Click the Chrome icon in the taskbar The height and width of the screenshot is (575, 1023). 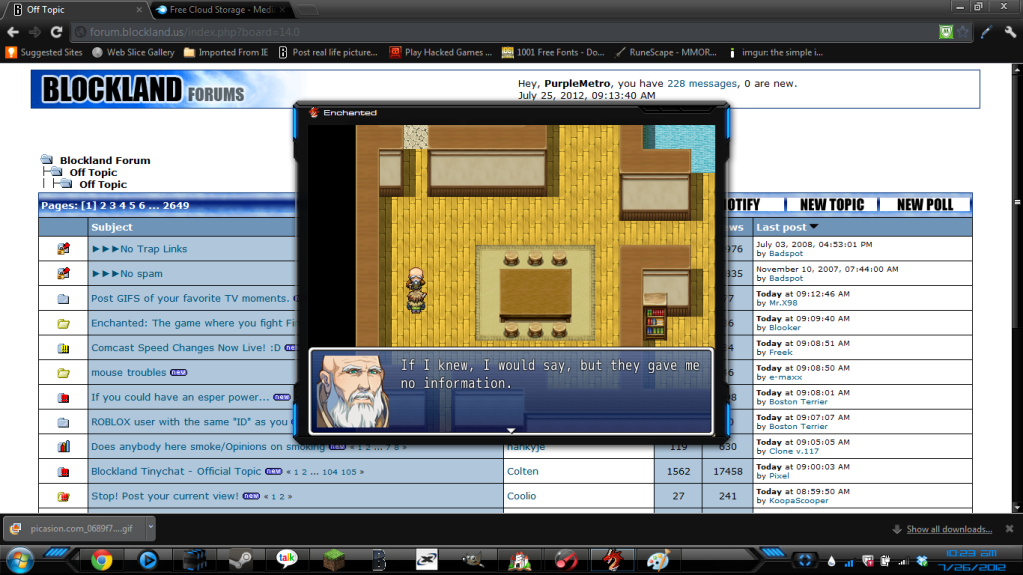(101, 559)
